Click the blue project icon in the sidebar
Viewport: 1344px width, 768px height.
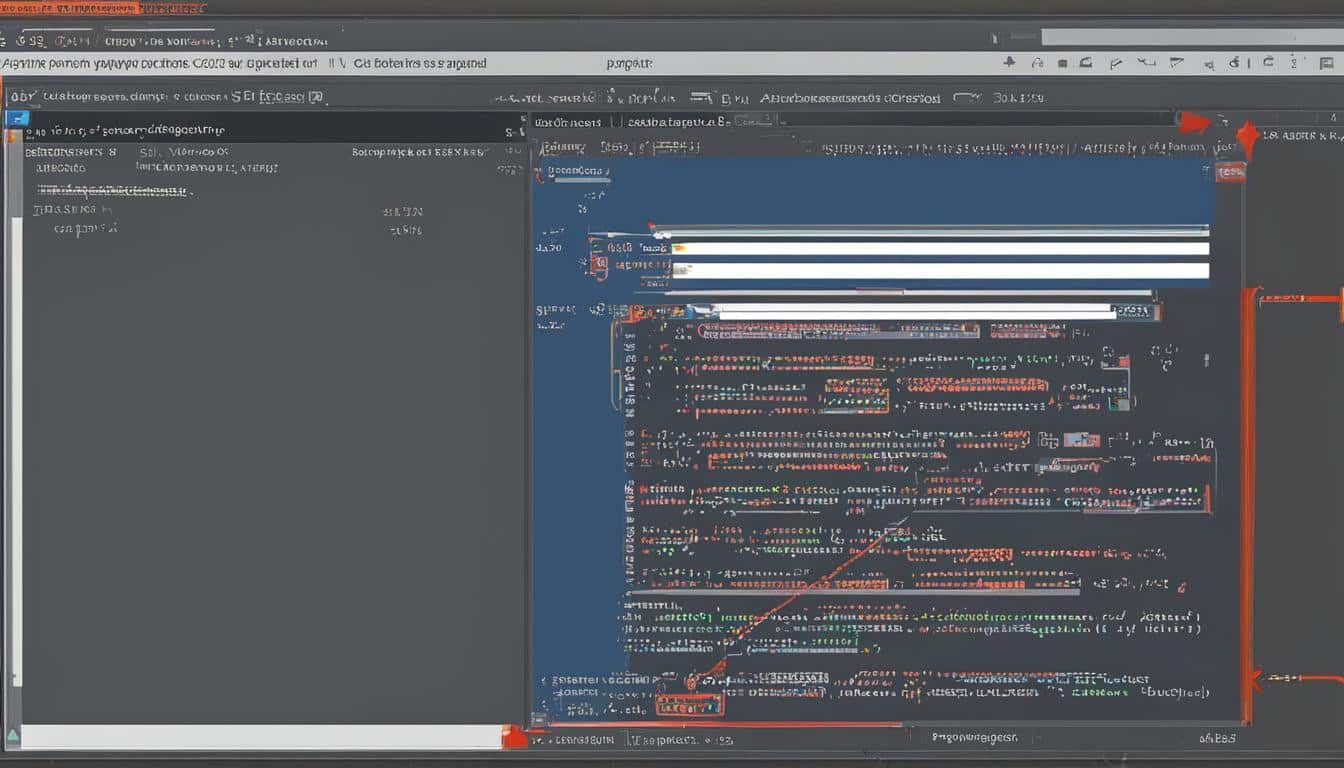point(18,118)
